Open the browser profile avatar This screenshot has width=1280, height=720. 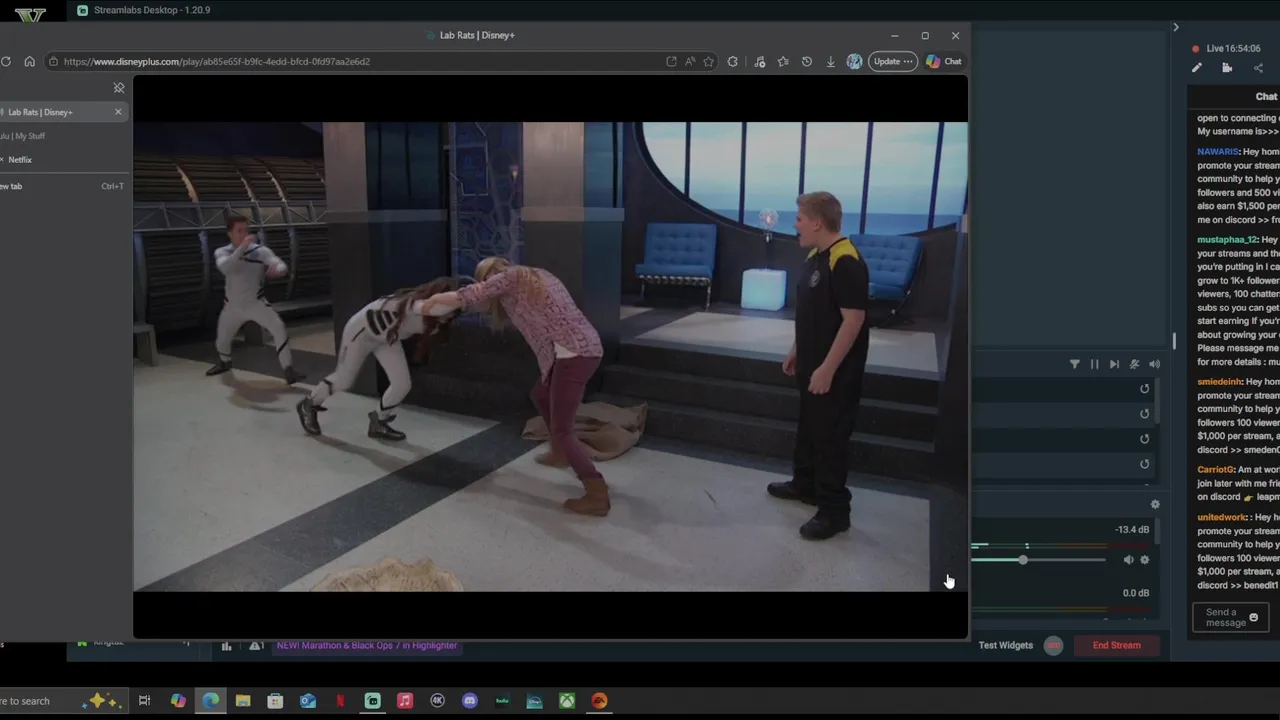pyautogui.click(x=854, y=61)
